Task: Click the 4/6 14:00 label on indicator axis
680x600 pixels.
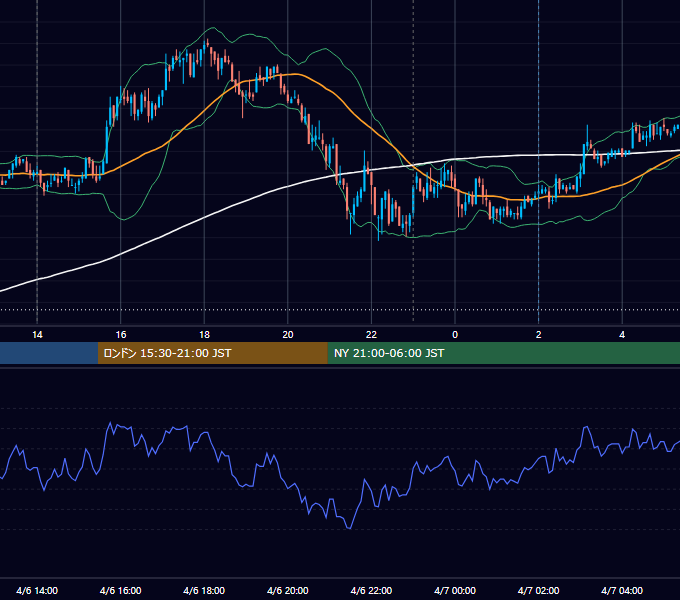Action: [37, 590]
